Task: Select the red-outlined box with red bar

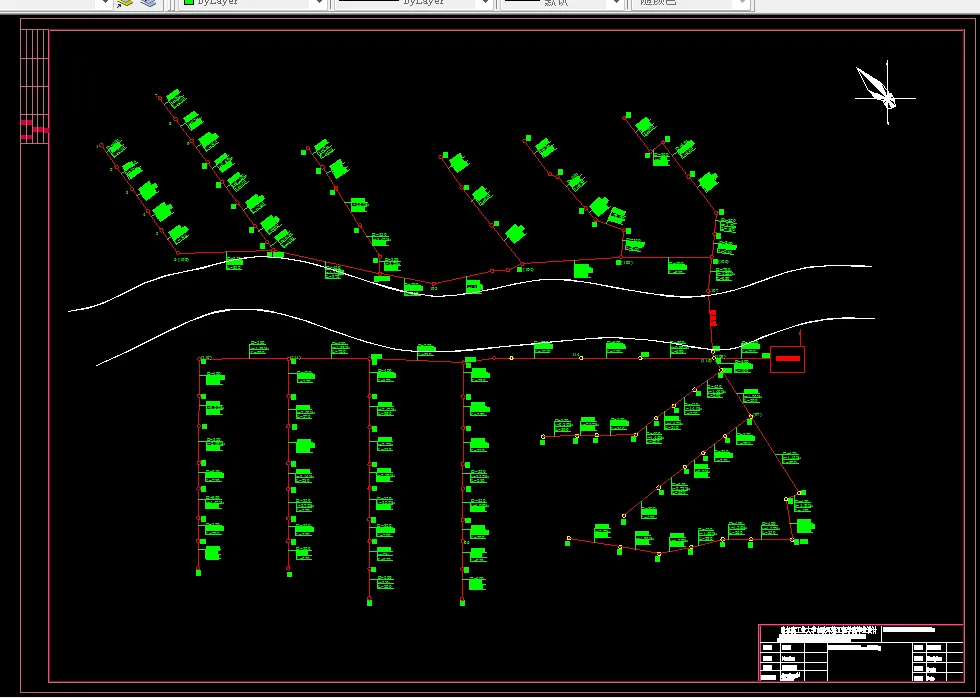Action: 788,359
